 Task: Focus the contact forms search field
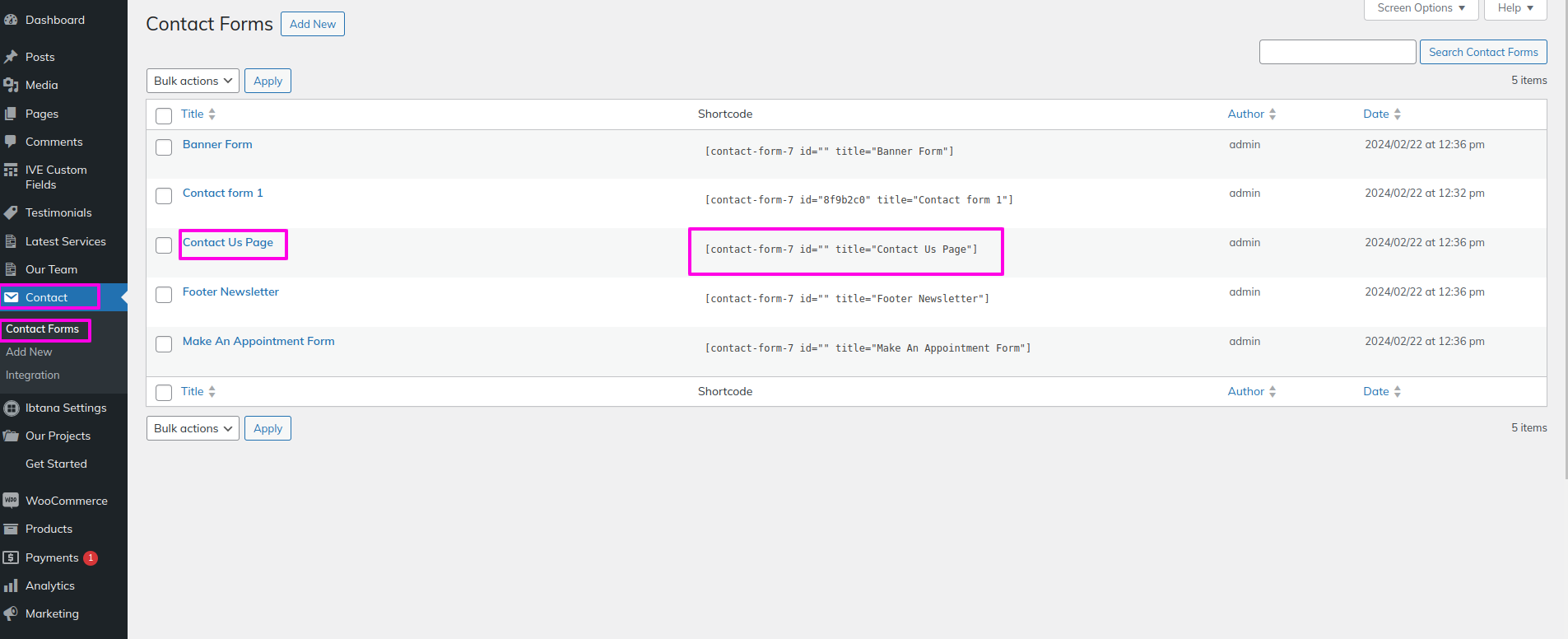[x=1337, y=52]
